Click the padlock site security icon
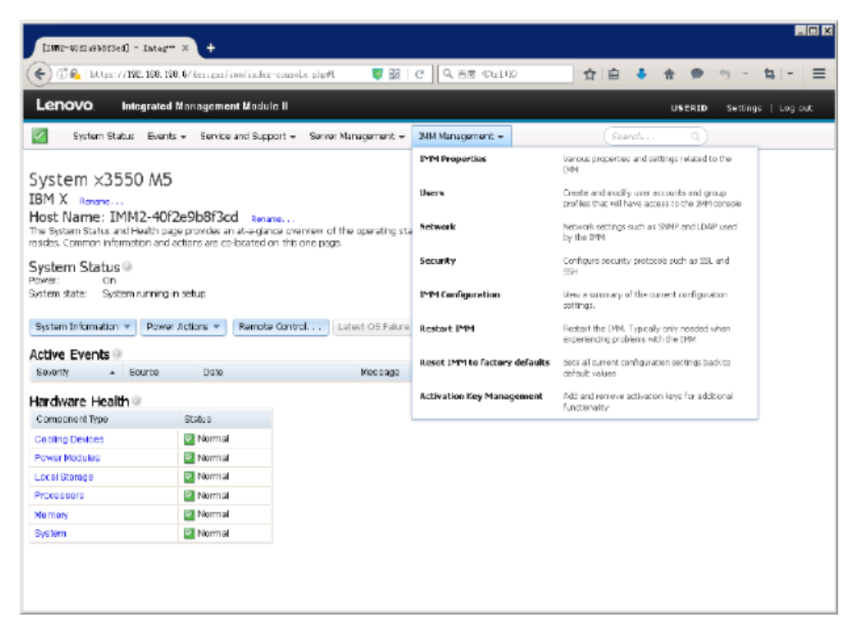 click(75, 74)
